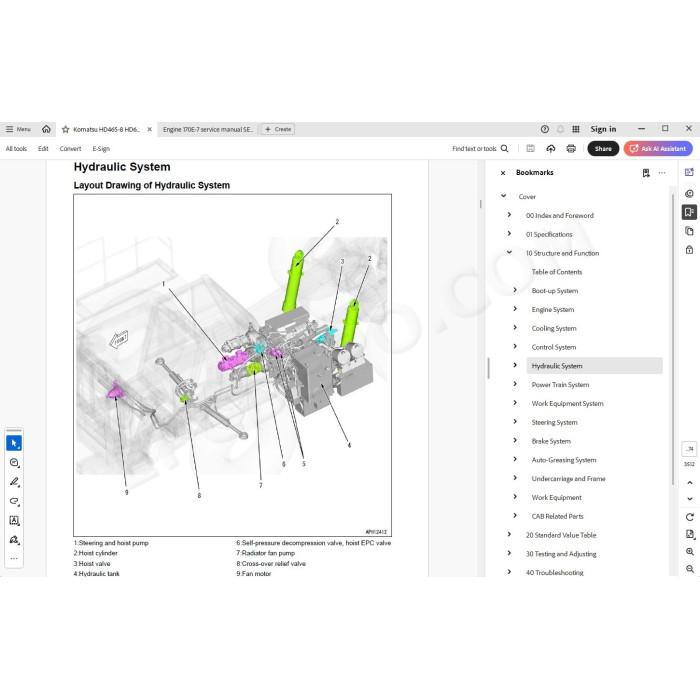Open Power Train System bookmark
The height and width of the screenshot is (700, 700).
[560, 384]
